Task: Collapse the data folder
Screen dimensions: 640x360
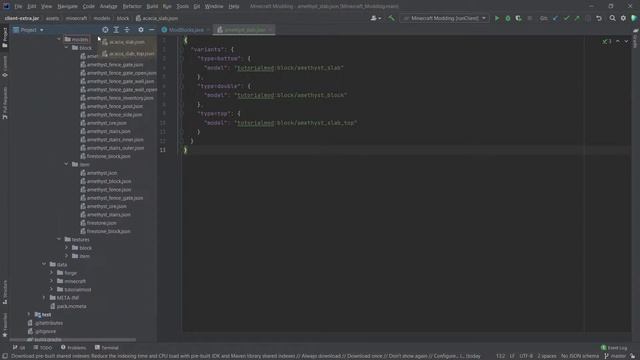Action: [44, 264]
